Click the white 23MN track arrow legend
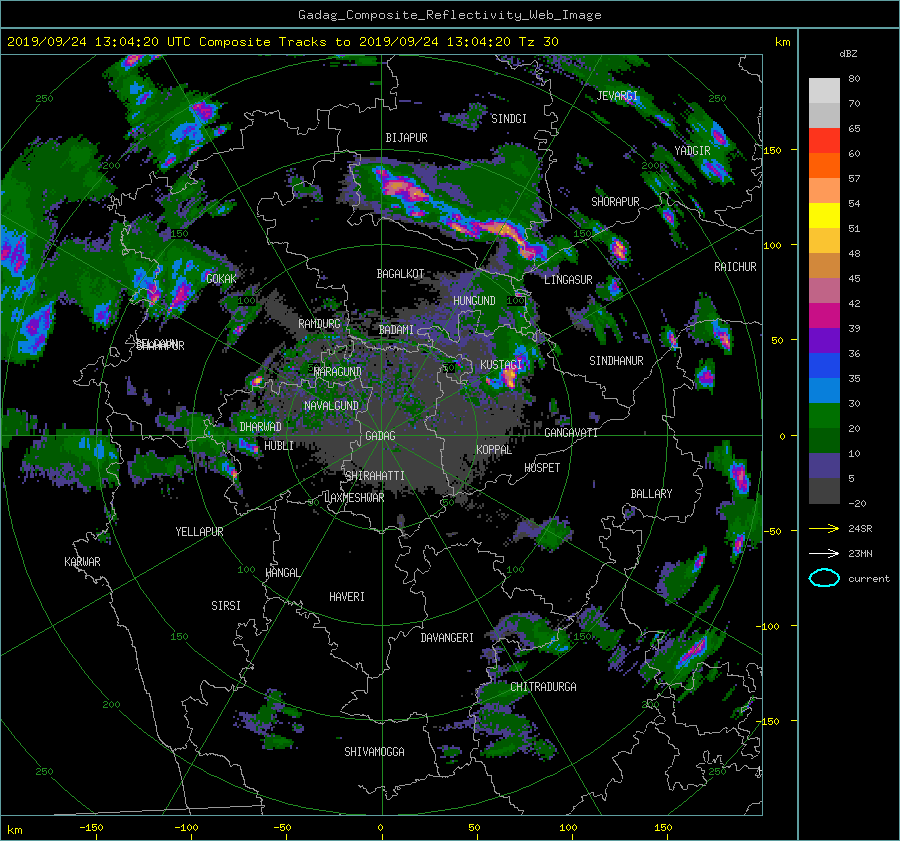This screenshot has width=900, height=841. coord(824,553)
